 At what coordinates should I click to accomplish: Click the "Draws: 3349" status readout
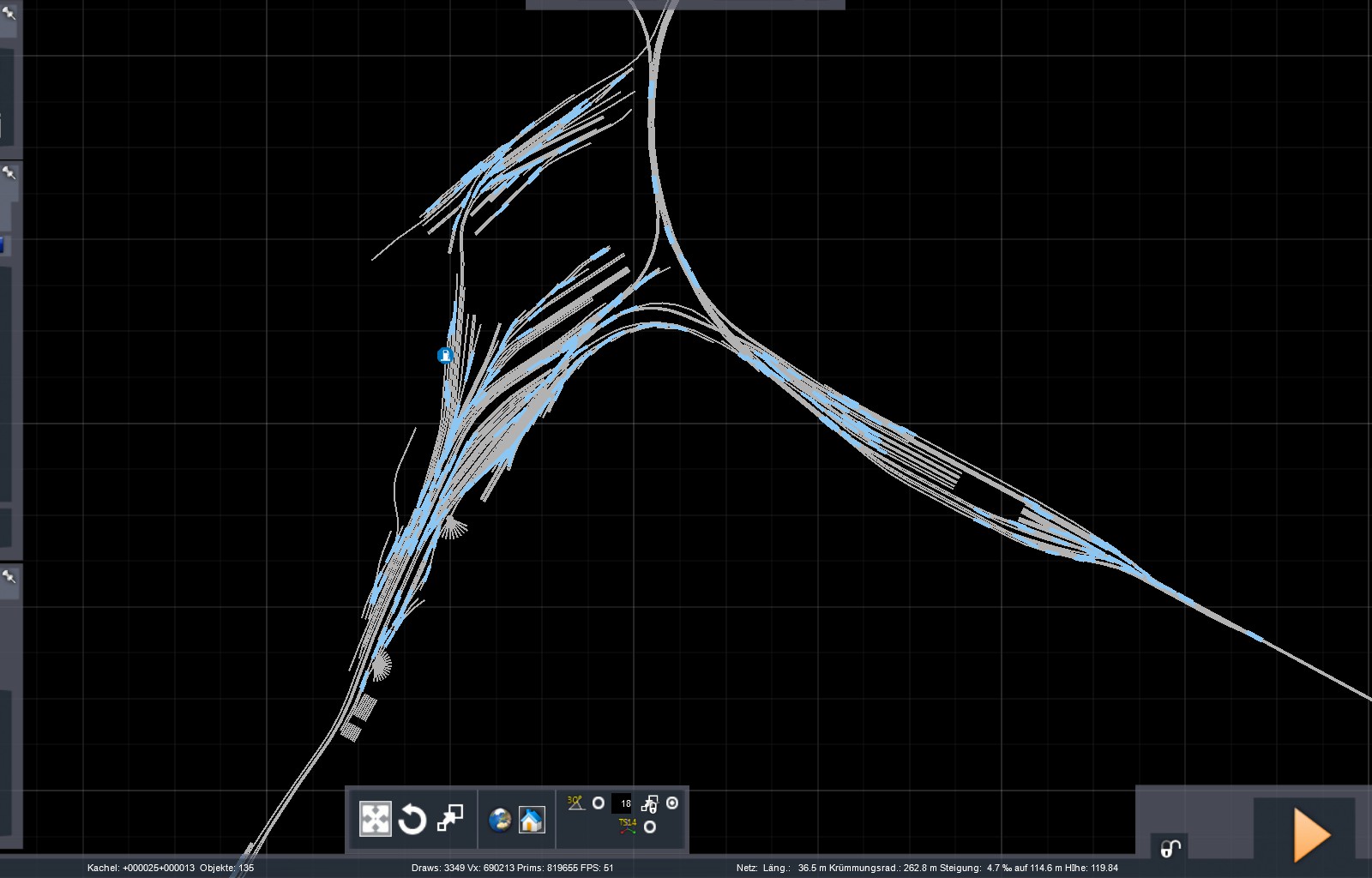pos(438,868)
